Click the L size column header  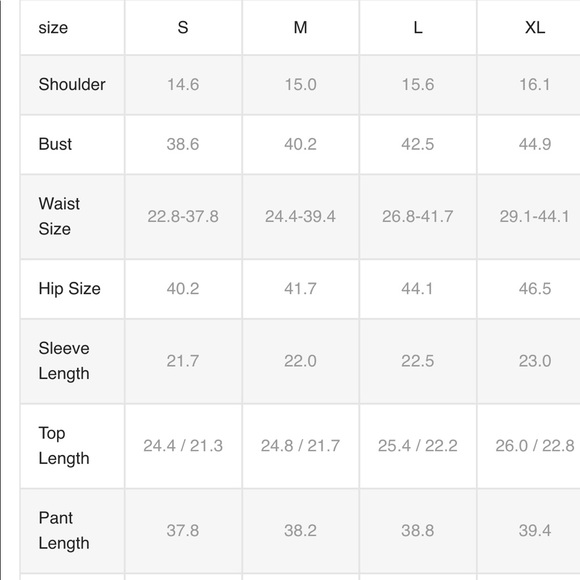418,28
